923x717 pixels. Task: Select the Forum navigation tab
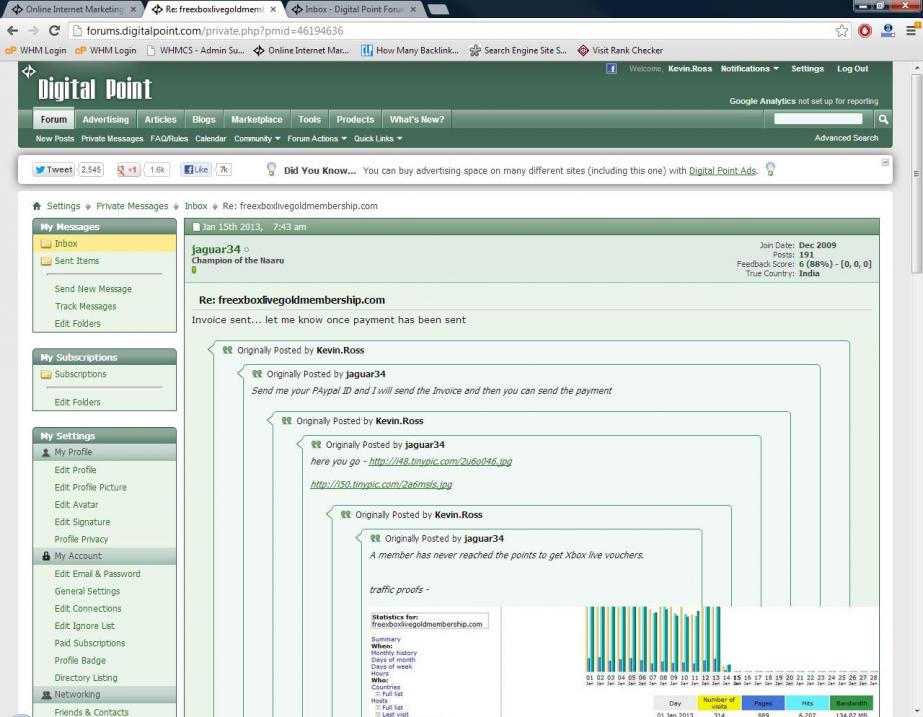(x=54, y=120)
